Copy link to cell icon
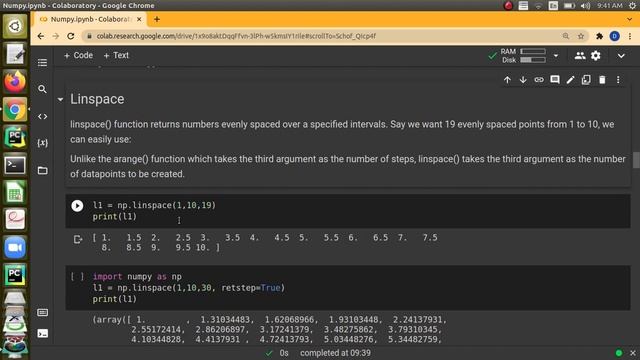The image size is (640, 360). (x=539, y=80)
